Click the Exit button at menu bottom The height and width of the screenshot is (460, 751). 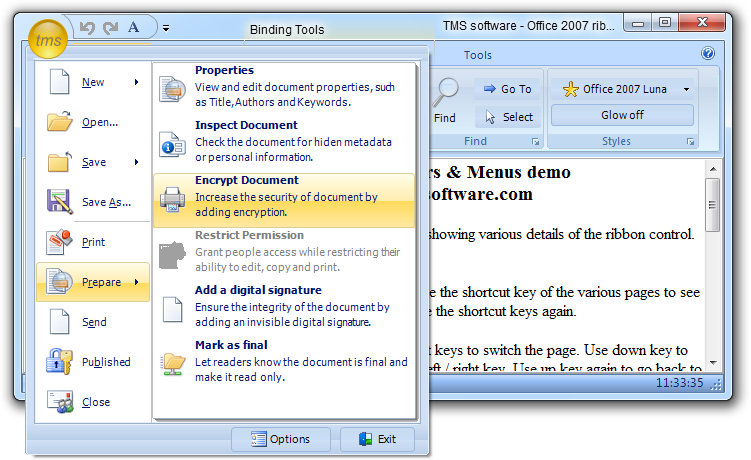tap(377, 439)
